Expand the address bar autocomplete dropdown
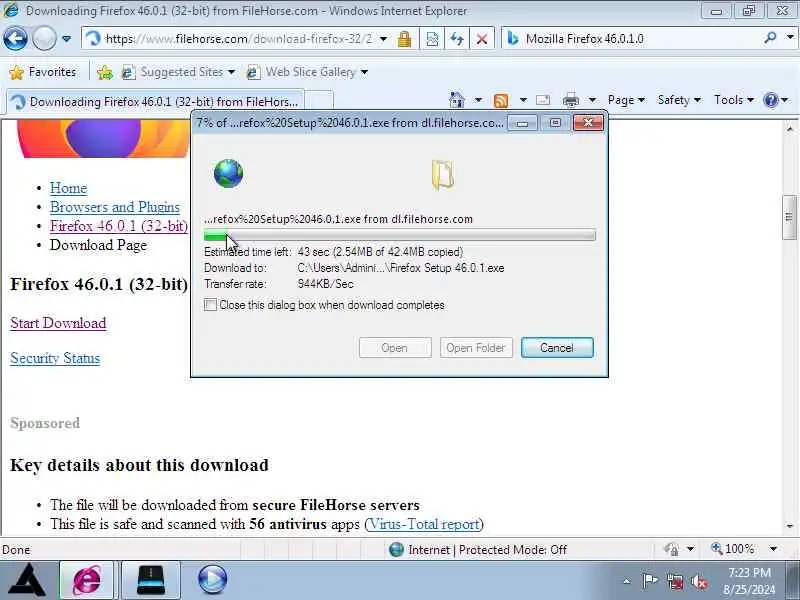Image resolution: width=800 pixels, height=600 pixels. [383, 39]
